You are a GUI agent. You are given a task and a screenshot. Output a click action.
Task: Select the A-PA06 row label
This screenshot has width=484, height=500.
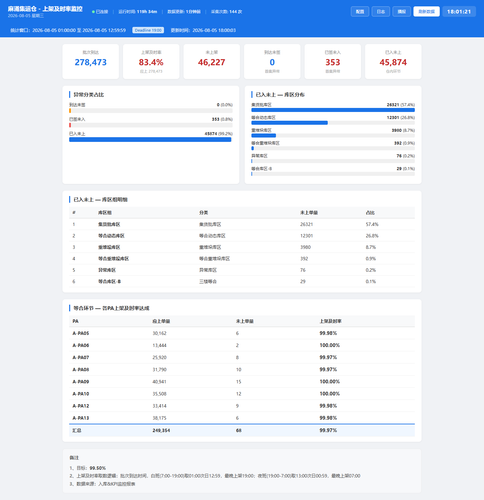coord(81,345)
